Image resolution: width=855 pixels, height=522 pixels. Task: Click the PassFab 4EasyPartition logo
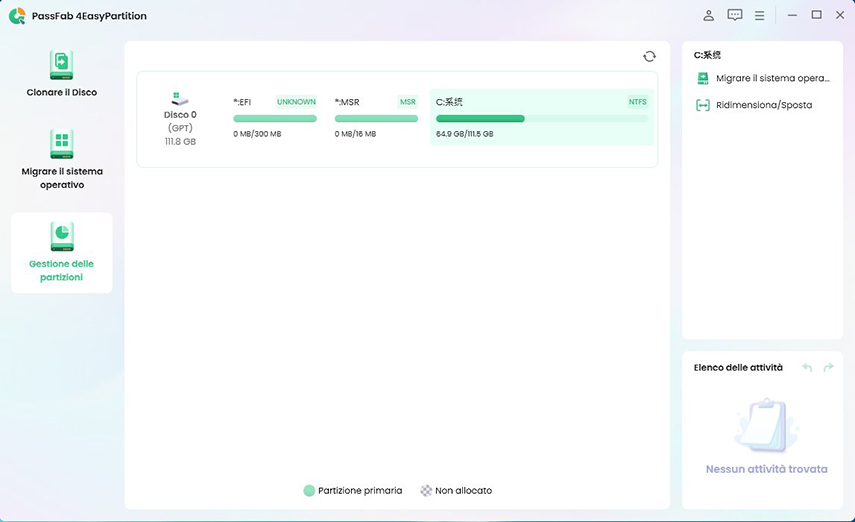coord(17,16)
